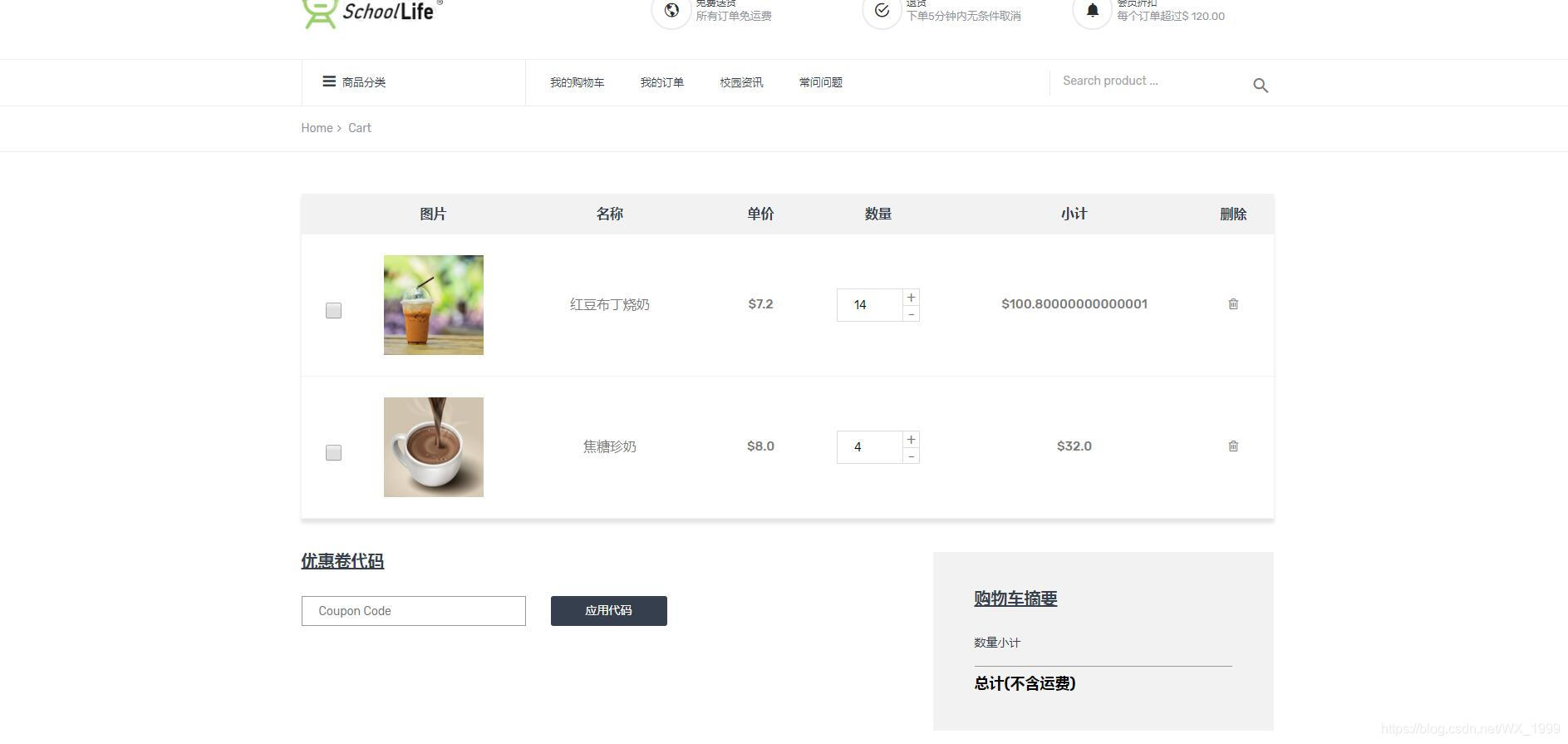Click the Cart breadcrumb
Image resolution: width=1568 pixels, height=744 pixels.
(359, 128)
